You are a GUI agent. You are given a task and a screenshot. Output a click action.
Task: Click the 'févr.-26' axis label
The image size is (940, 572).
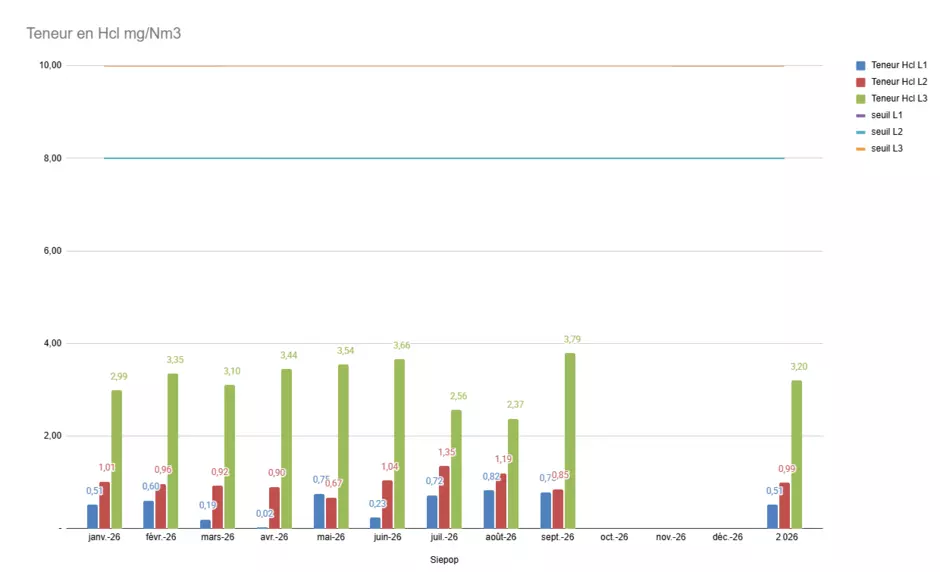point(161,537)
